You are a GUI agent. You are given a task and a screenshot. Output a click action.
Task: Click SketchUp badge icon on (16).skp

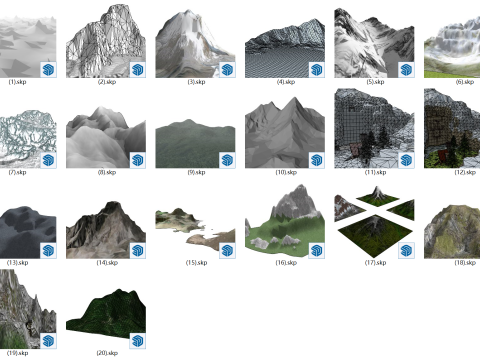(317, 250)
